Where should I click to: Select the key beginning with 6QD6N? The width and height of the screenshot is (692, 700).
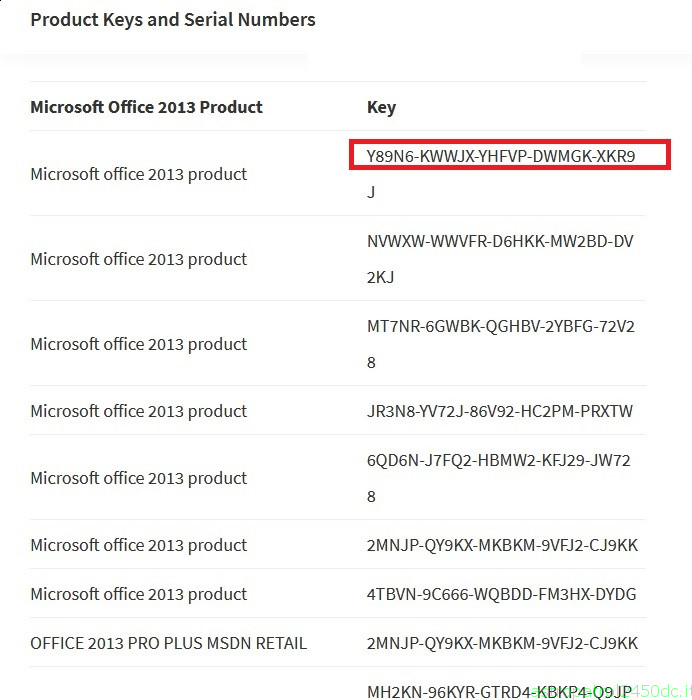498,461
